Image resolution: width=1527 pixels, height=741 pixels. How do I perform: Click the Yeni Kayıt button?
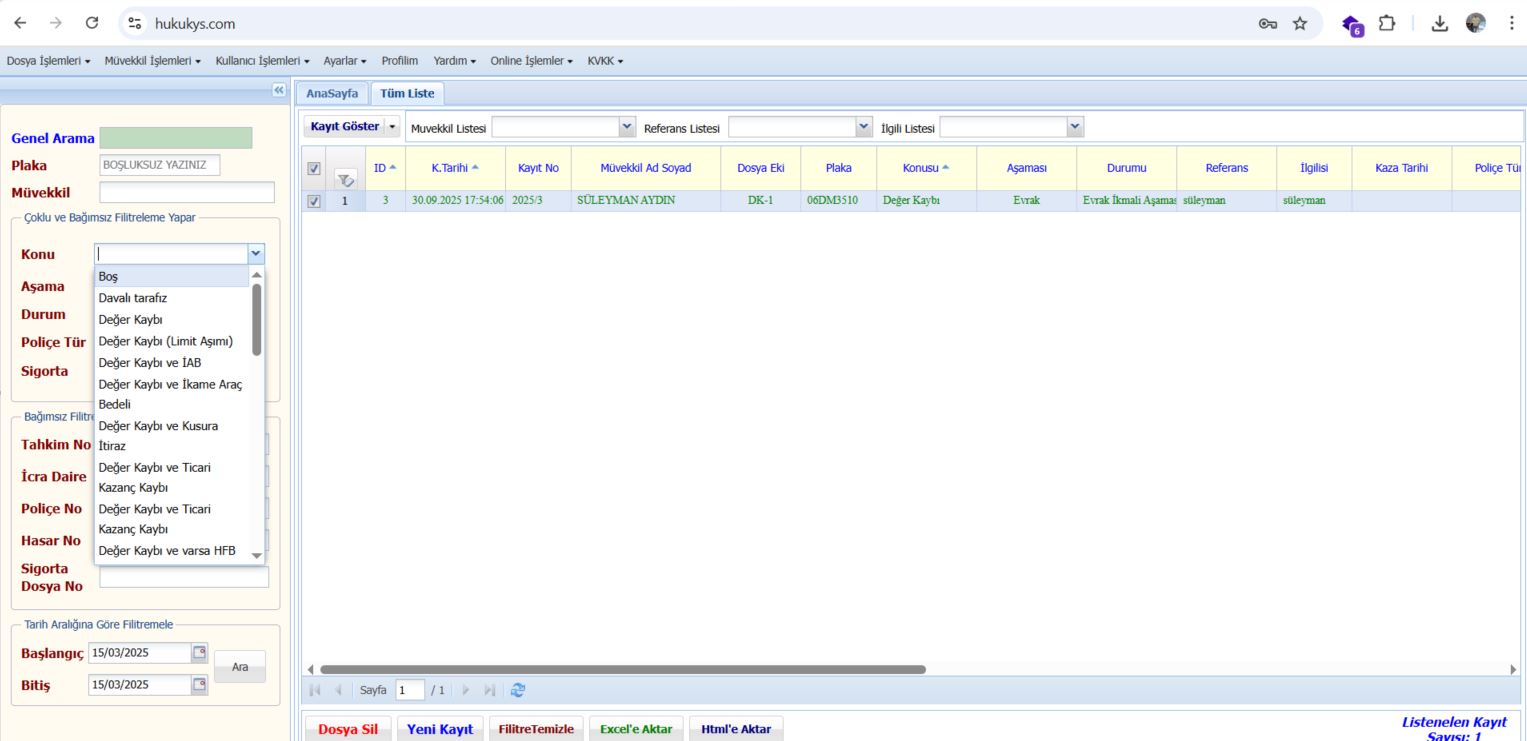[x=440, y=729]
